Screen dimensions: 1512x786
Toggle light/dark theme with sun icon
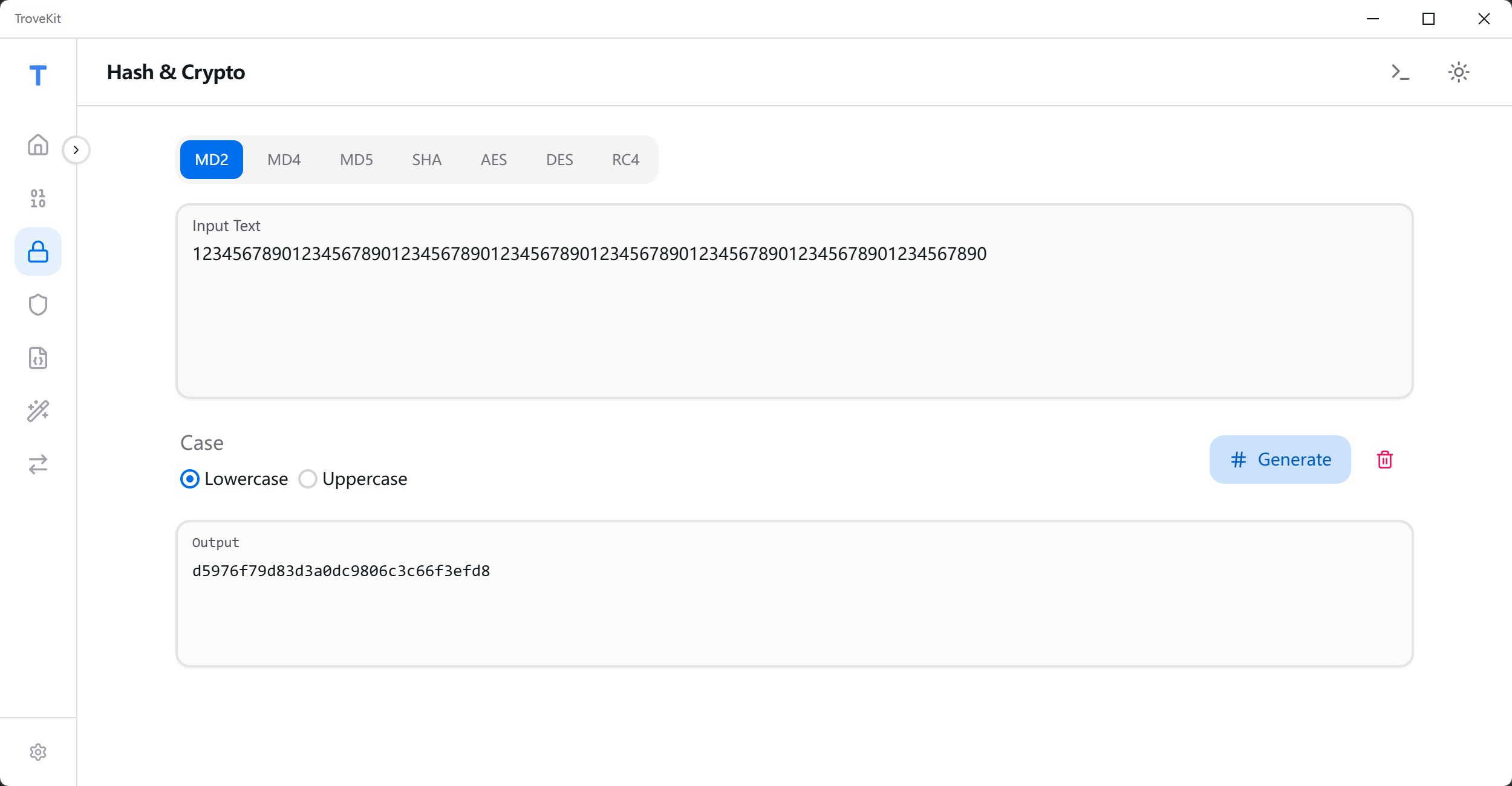pyautogui.click(x=1458, y=71)
